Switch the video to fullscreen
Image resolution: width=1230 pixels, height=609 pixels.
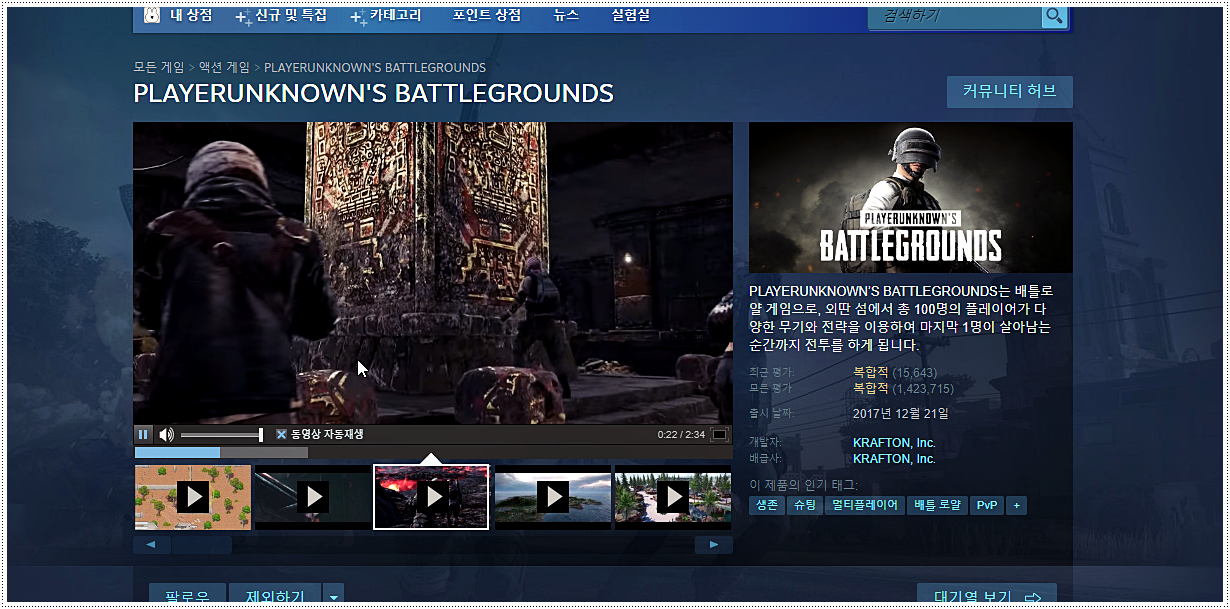click(x=720, y=435)
